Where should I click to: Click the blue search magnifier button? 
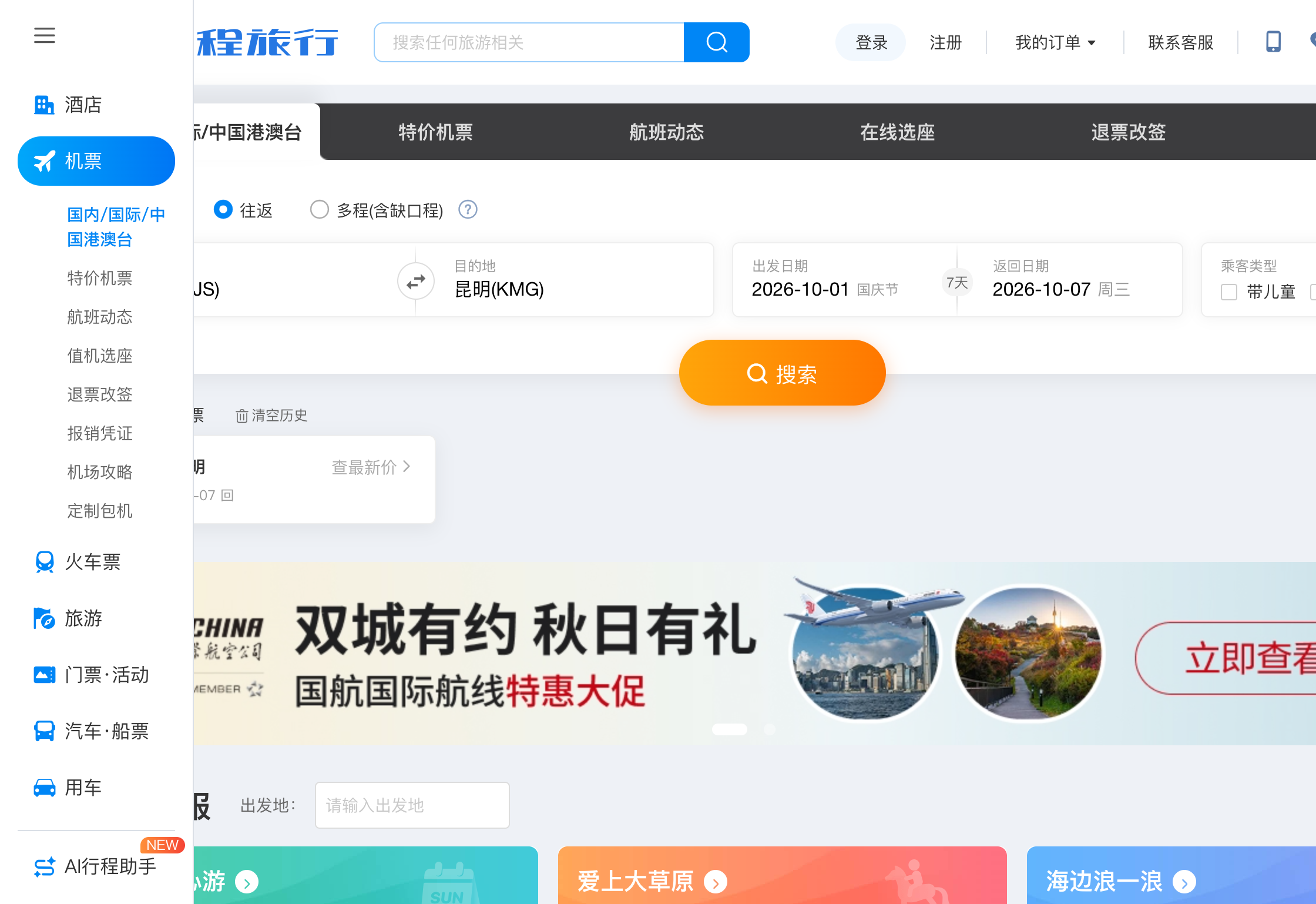[717, 42]
